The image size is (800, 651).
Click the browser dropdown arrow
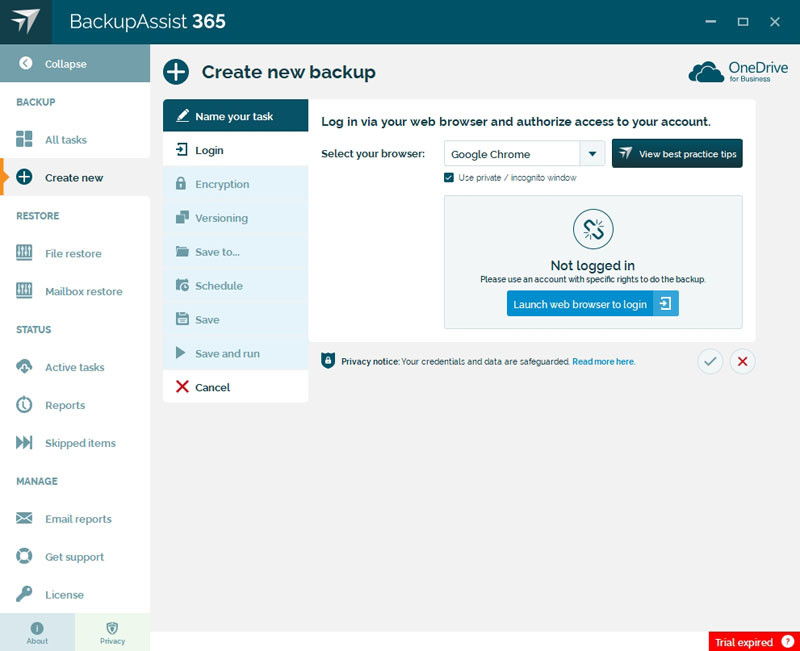(592, 154)
